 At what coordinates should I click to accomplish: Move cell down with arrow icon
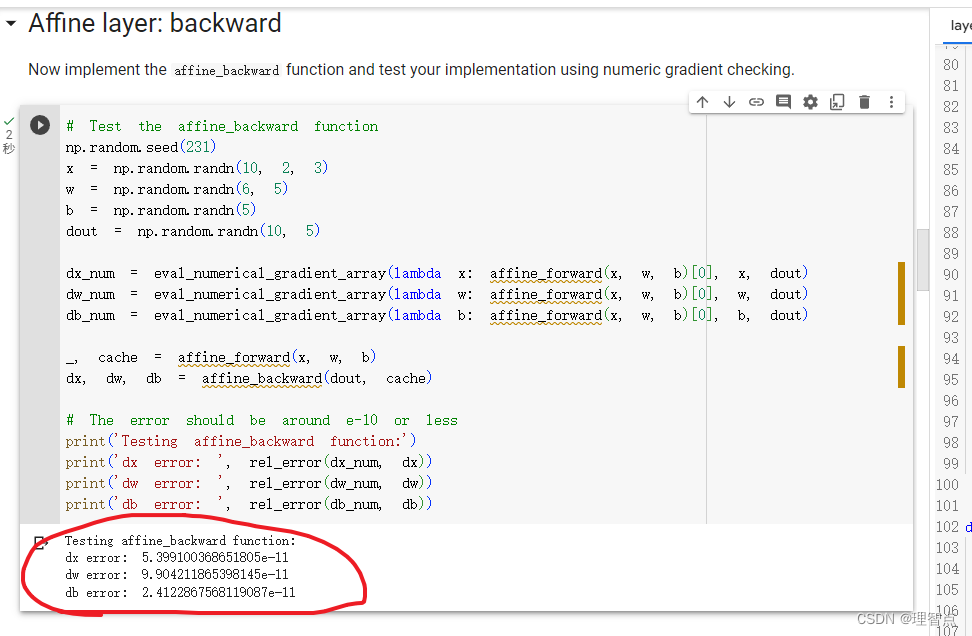(x=729, y=102)
